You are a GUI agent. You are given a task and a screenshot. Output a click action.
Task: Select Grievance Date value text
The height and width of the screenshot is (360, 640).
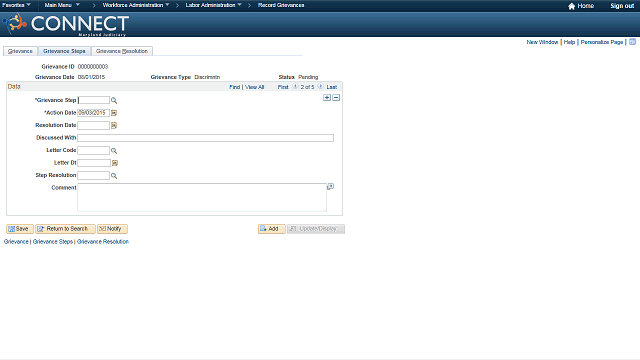tap(91, 77)
